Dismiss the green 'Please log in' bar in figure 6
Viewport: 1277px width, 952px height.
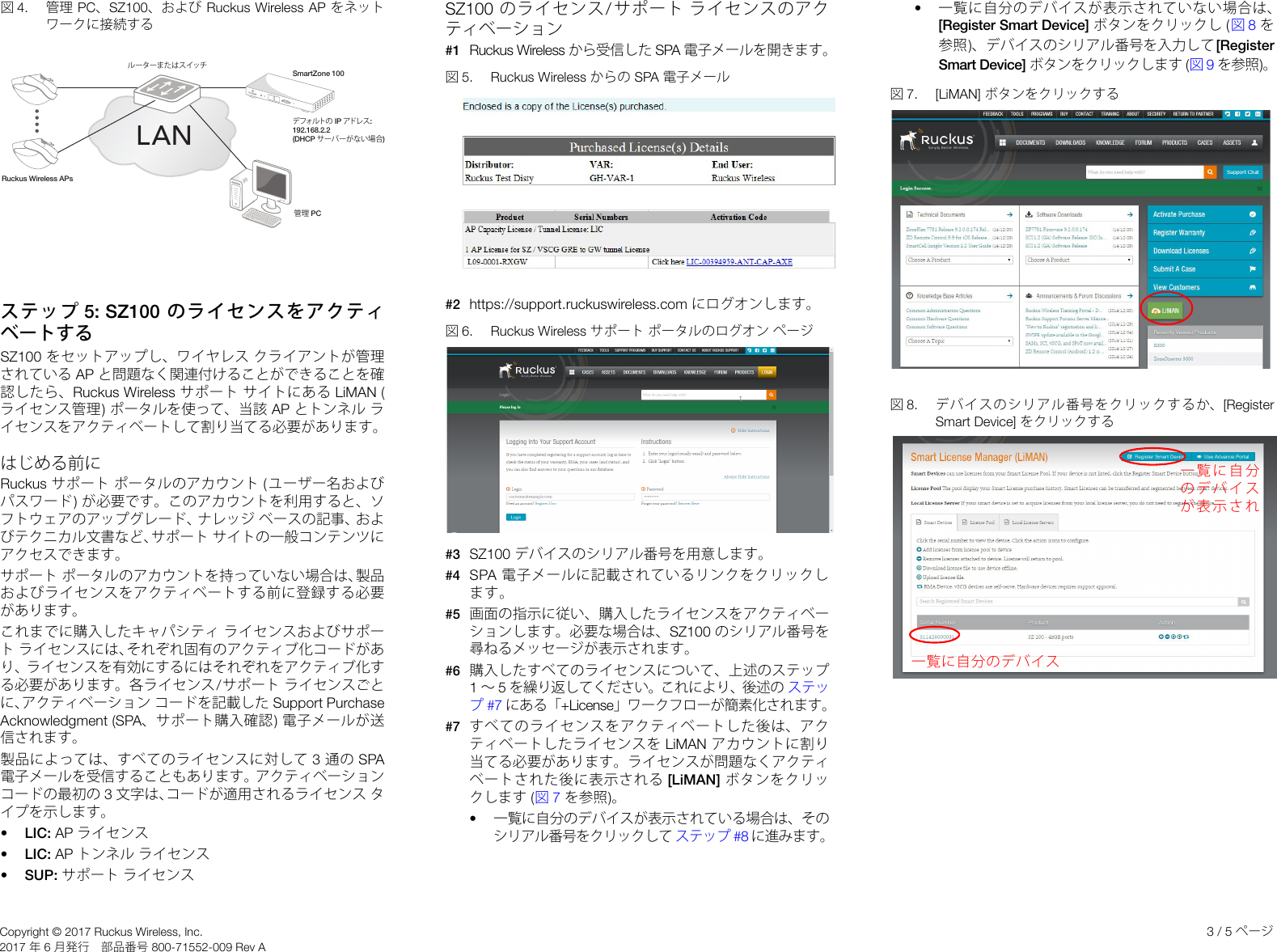pos(773,408)
